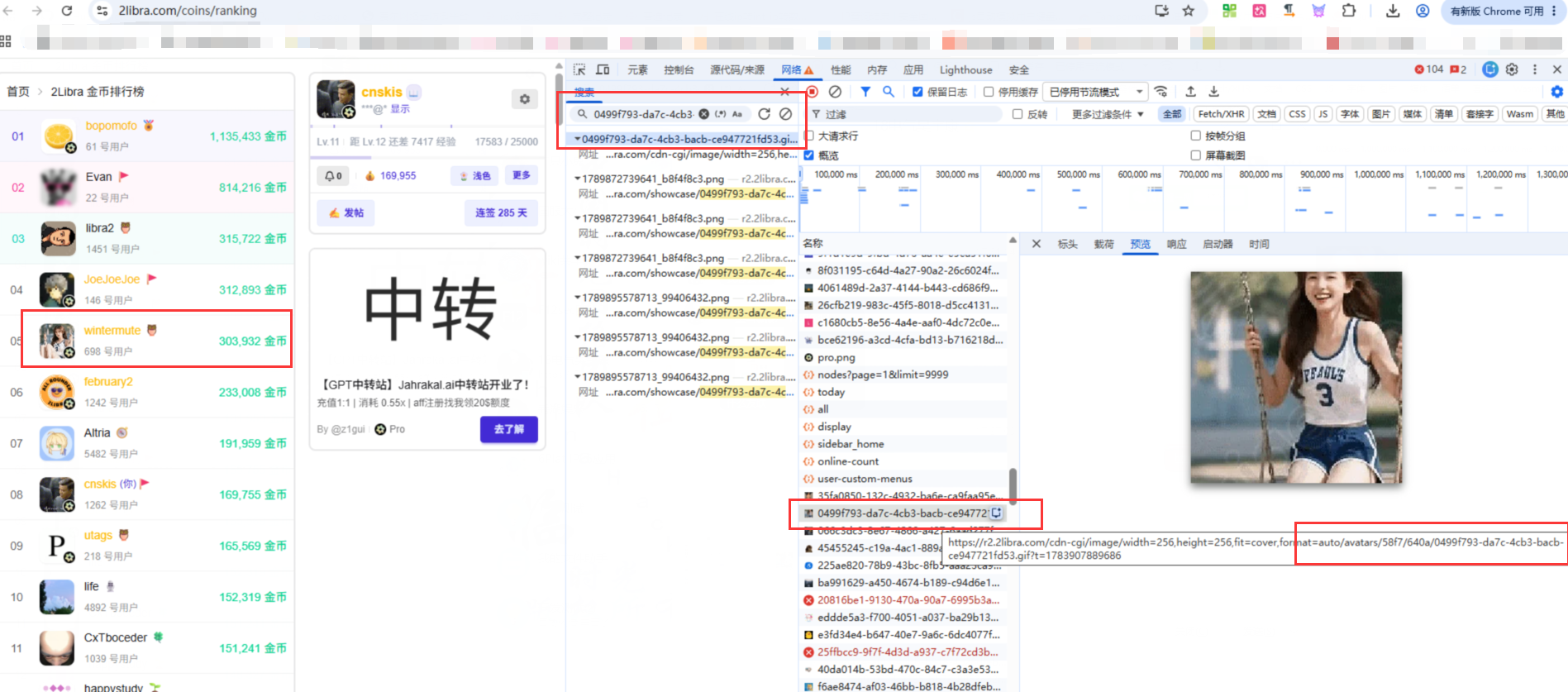
Task: Open the pink translate extension icon
Action: pos(1259,11)
